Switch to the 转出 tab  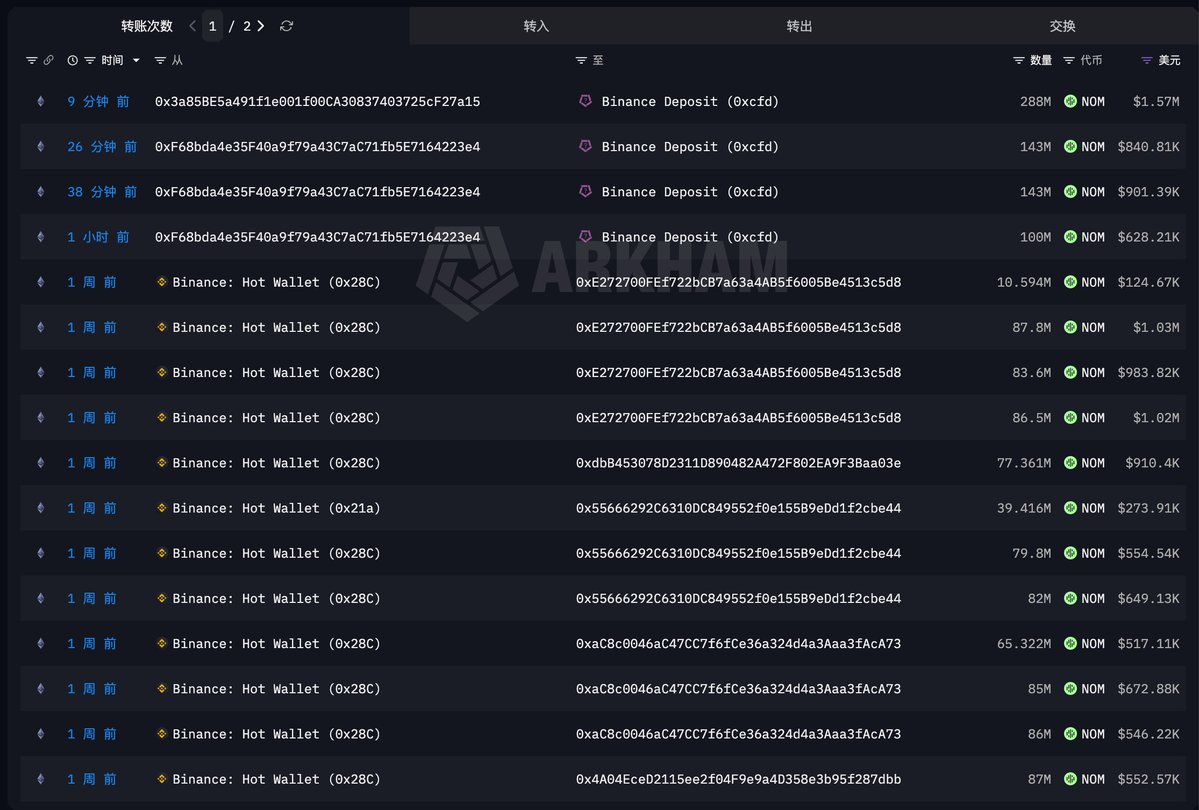click(x=799, y=26)
